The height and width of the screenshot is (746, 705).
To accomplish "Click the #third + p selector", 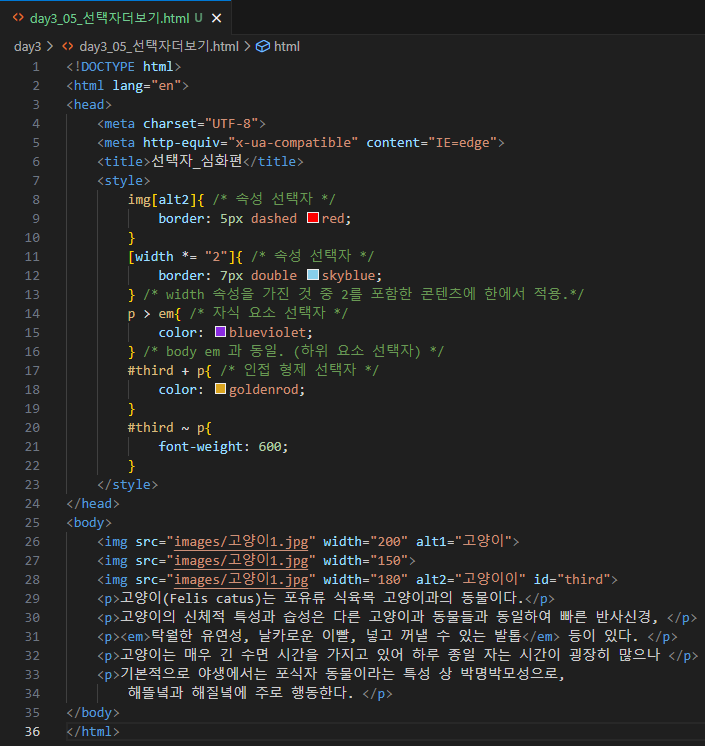I will 166,370.
